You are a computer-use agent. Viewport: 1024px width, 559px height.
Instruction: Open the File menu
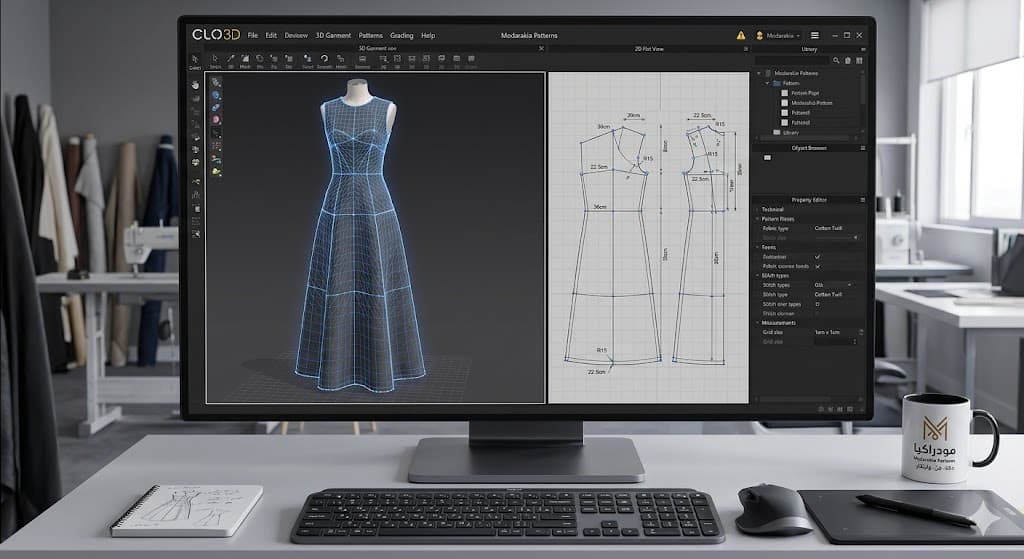pyautogui.click(x=253, y=35)
